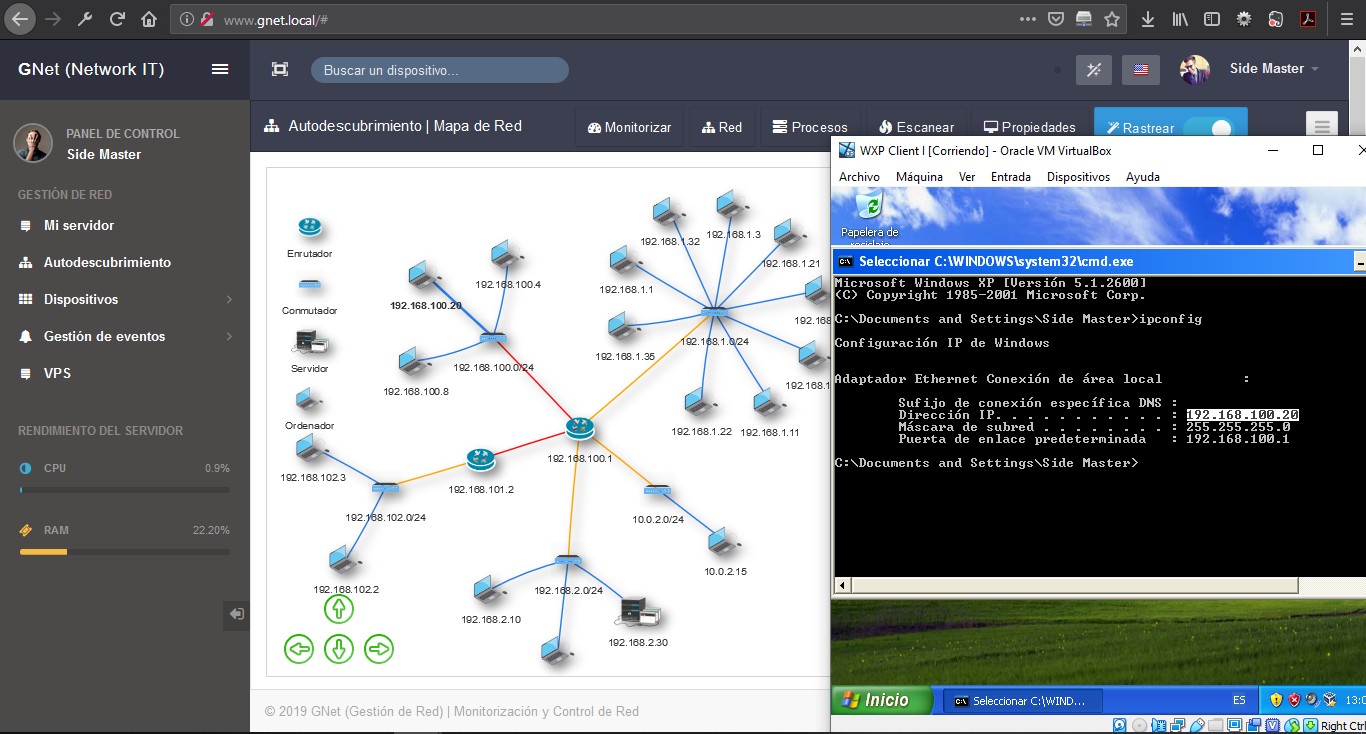
Task: Pan map down with green down arrow
Action: (339, 649)
